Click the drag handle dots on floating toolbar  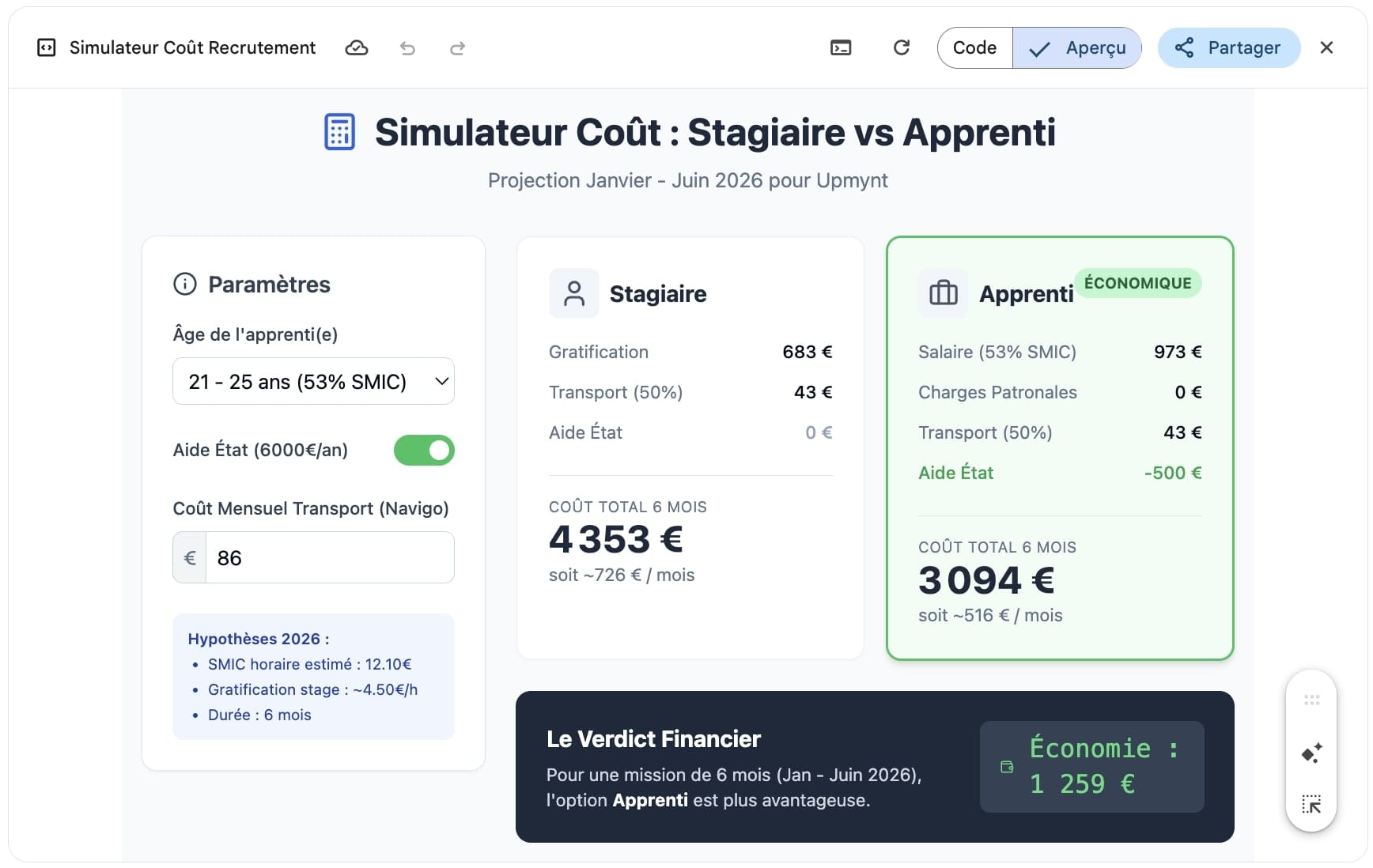1311,700
